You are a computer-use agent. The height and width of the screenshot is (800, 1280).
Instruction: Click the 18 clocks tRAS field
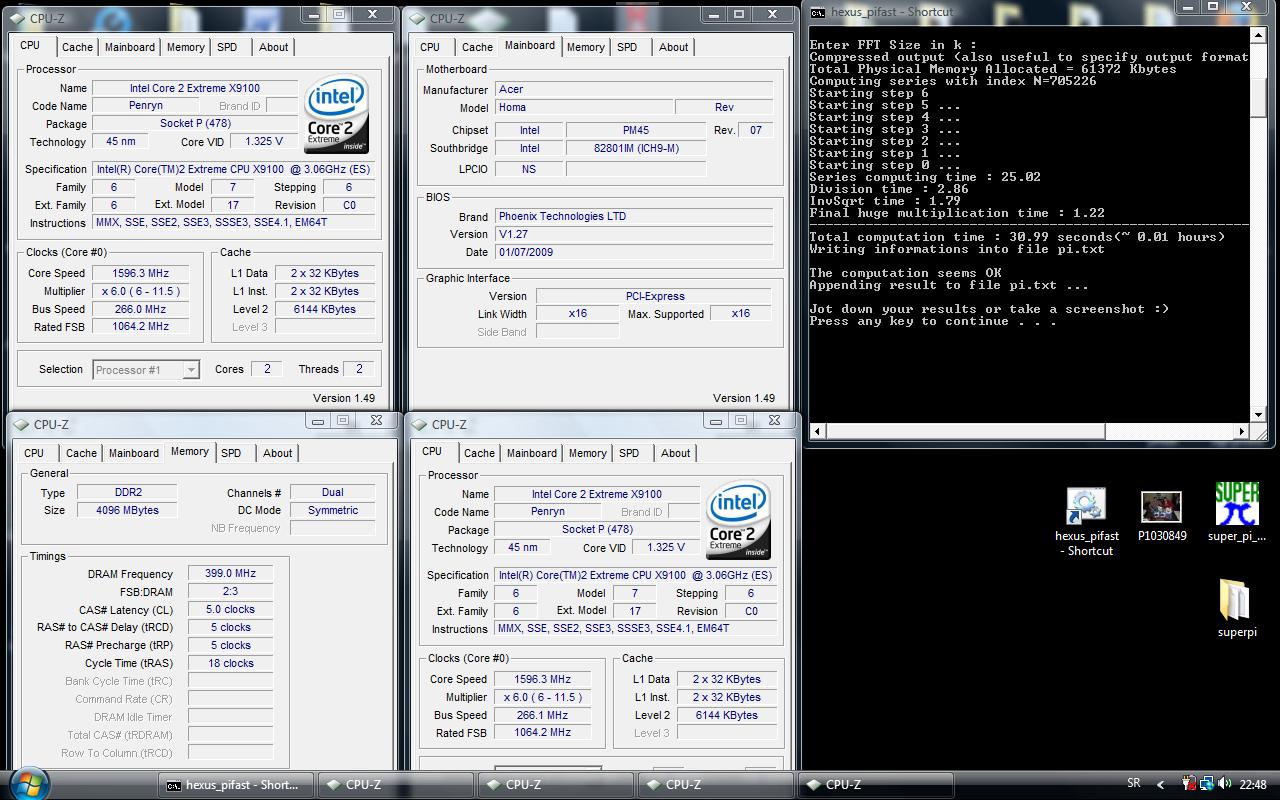[231, 664]
